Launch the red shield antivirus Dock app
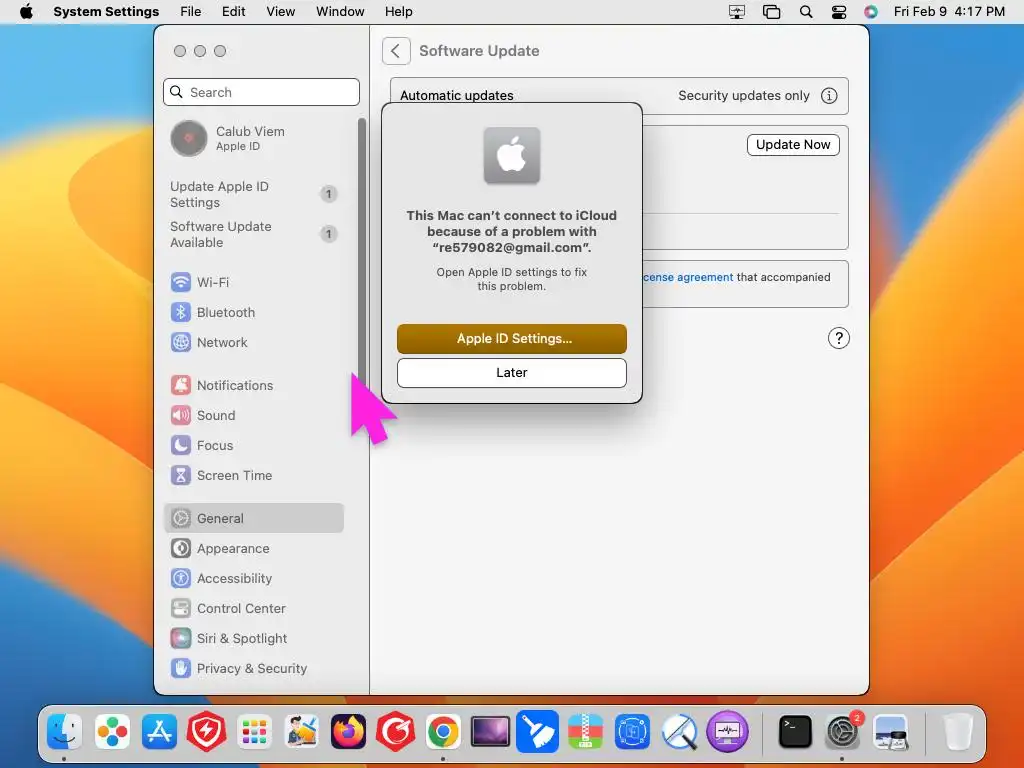 click(x=206, y=731)
